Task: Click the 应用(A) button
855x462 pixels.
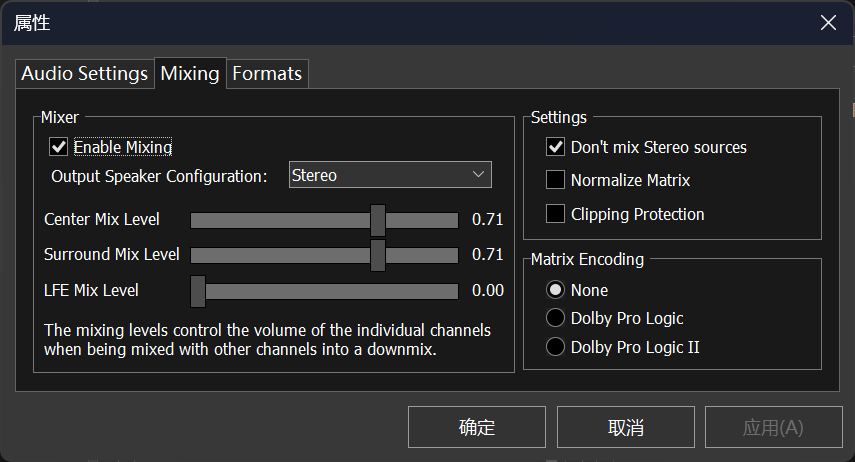Action: tap(772, 427)
